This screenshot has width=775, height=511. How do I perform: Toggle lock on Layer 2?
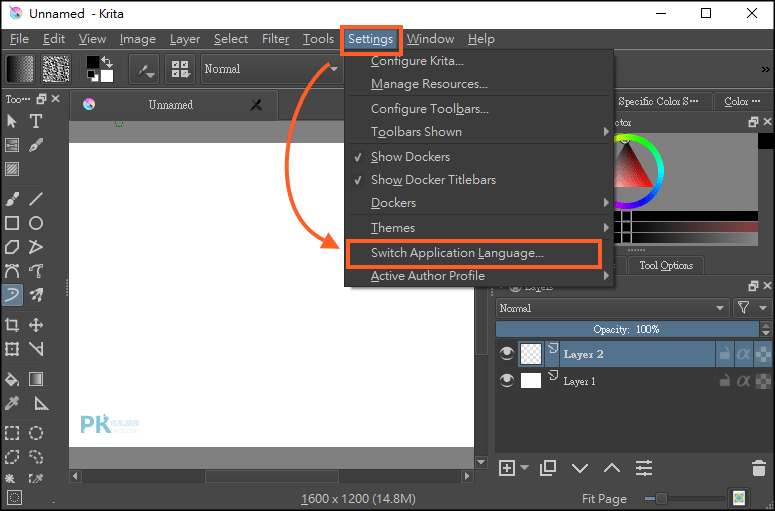coord(725,354)
